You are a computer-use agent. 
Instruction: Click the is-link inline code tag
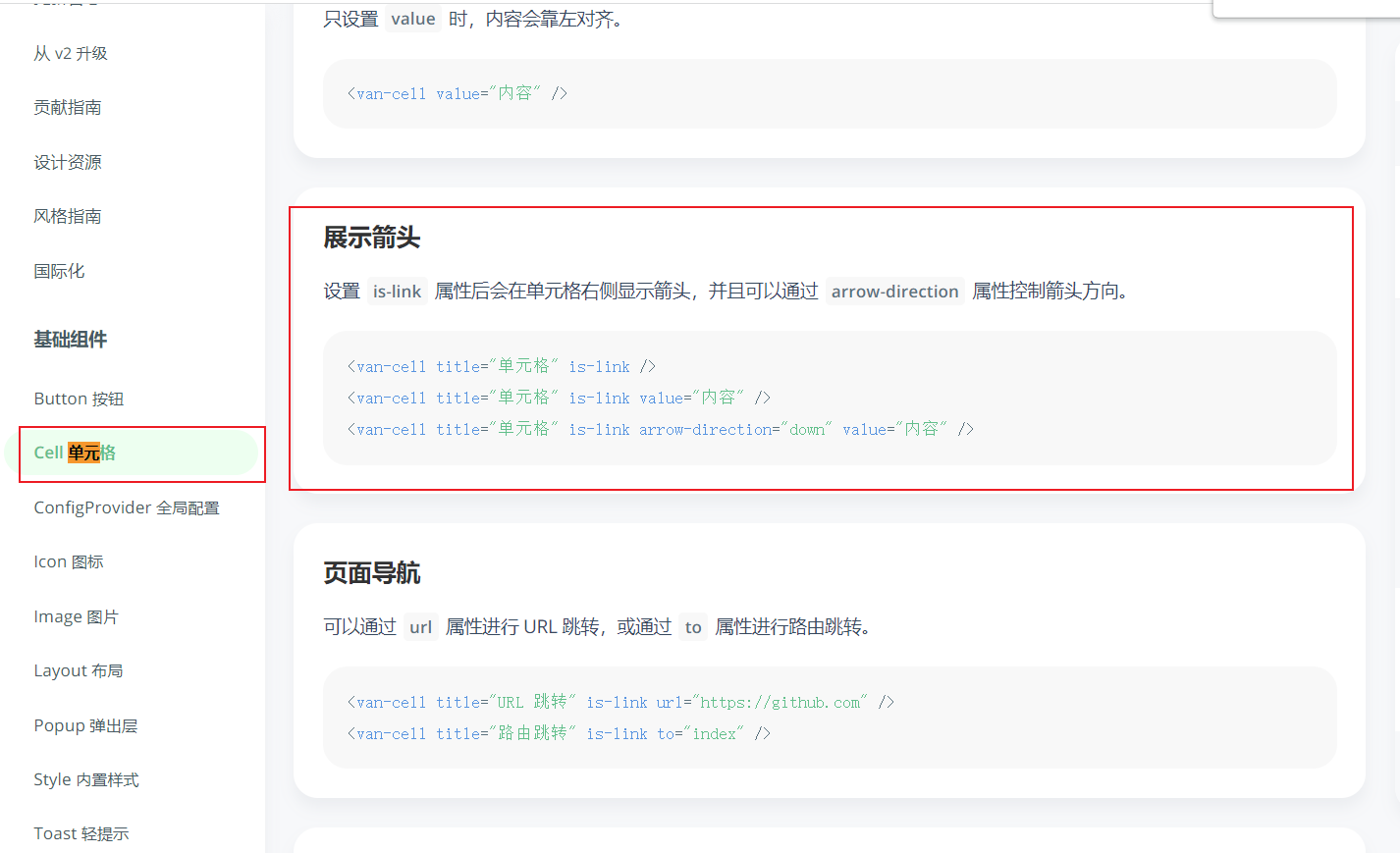(397, 292)
